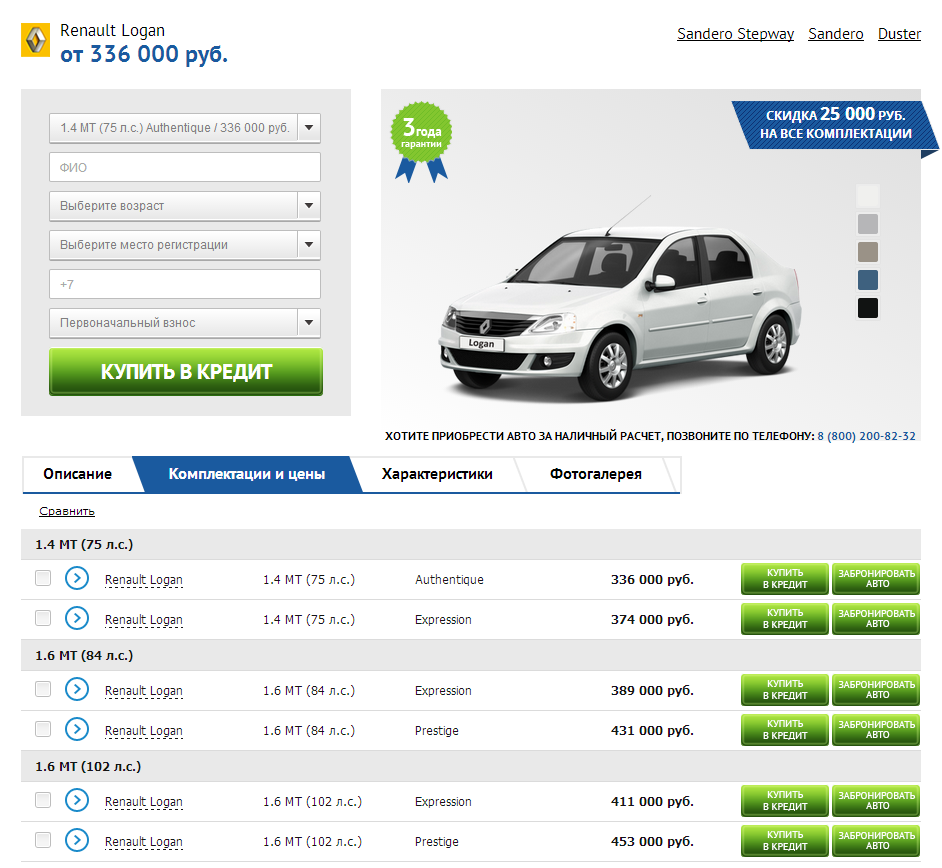Buy on credit the 389 000 руб. Expression
This screenshot has width=942, height=868.
(785, 690)
